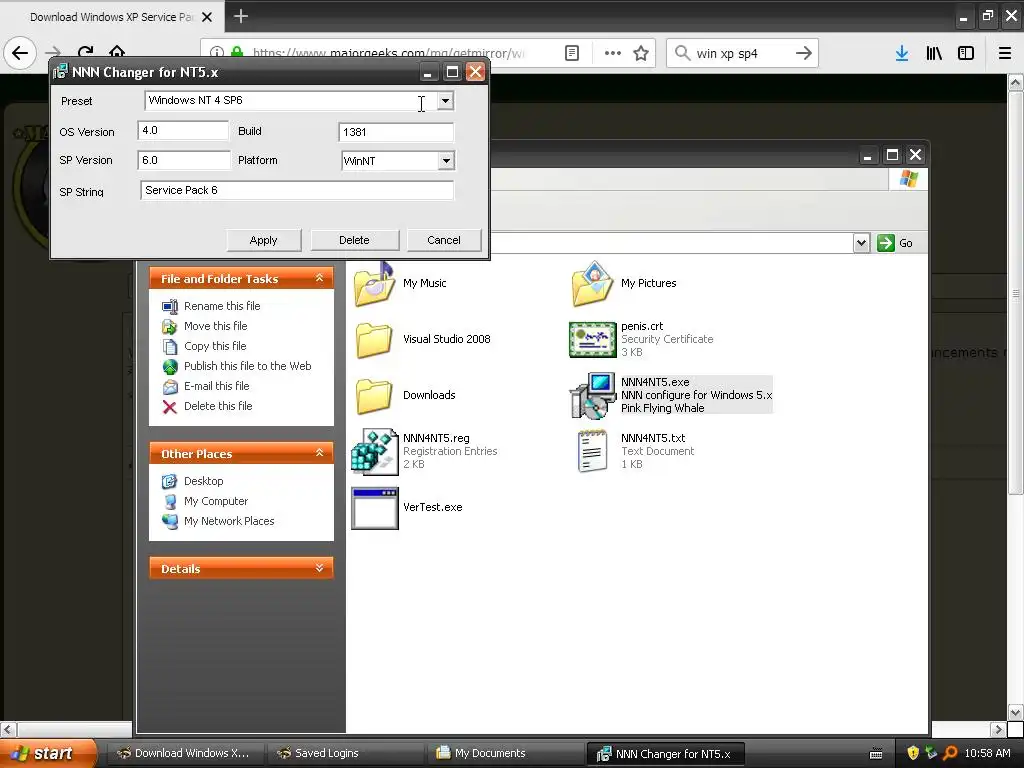Click the browser search box
This screenshot has width=1024, height=768.
(x=741, y=54)
